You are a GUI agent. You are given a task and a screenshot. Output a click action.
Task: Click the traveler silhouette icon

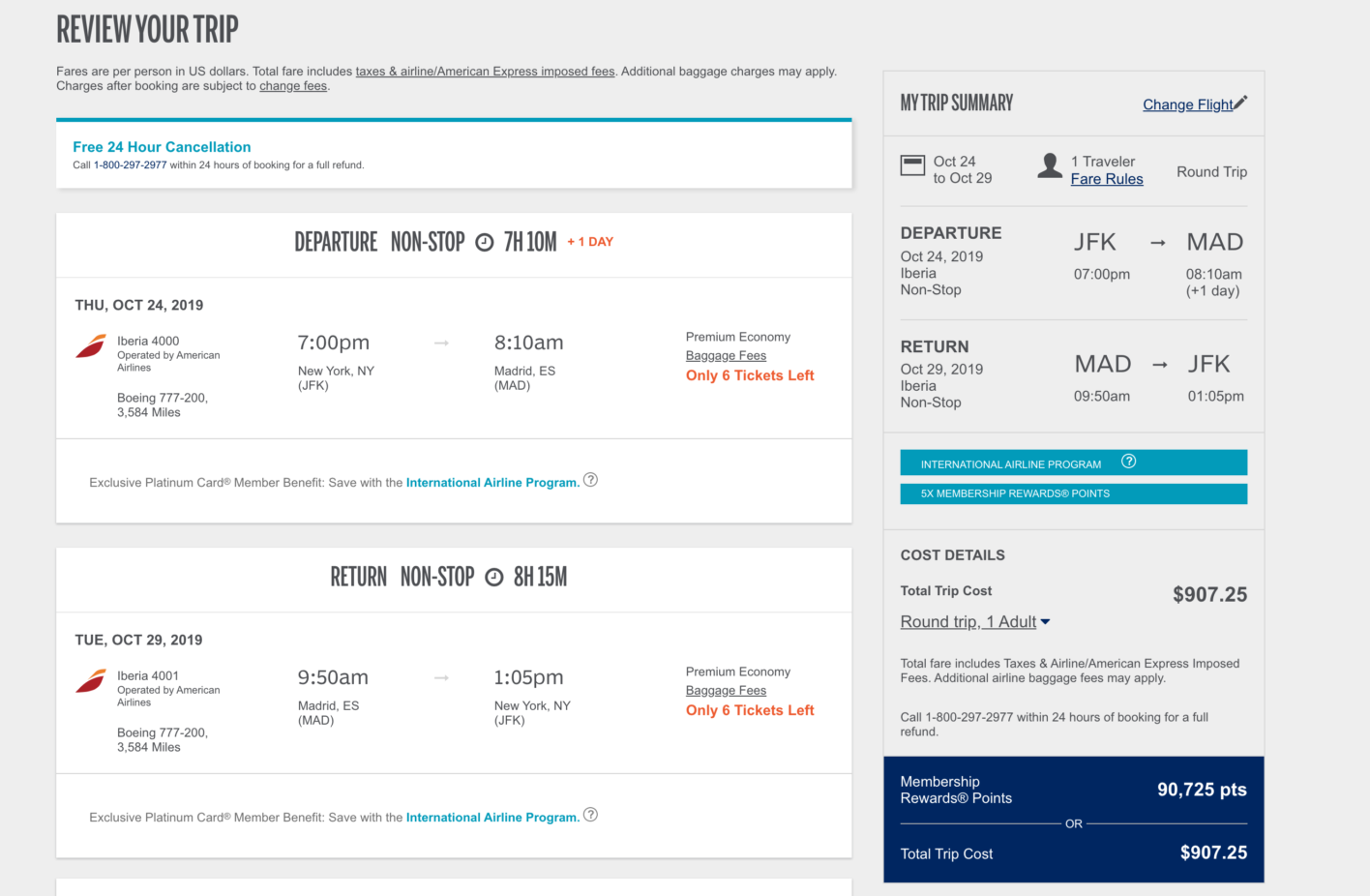coord(1049,165)
